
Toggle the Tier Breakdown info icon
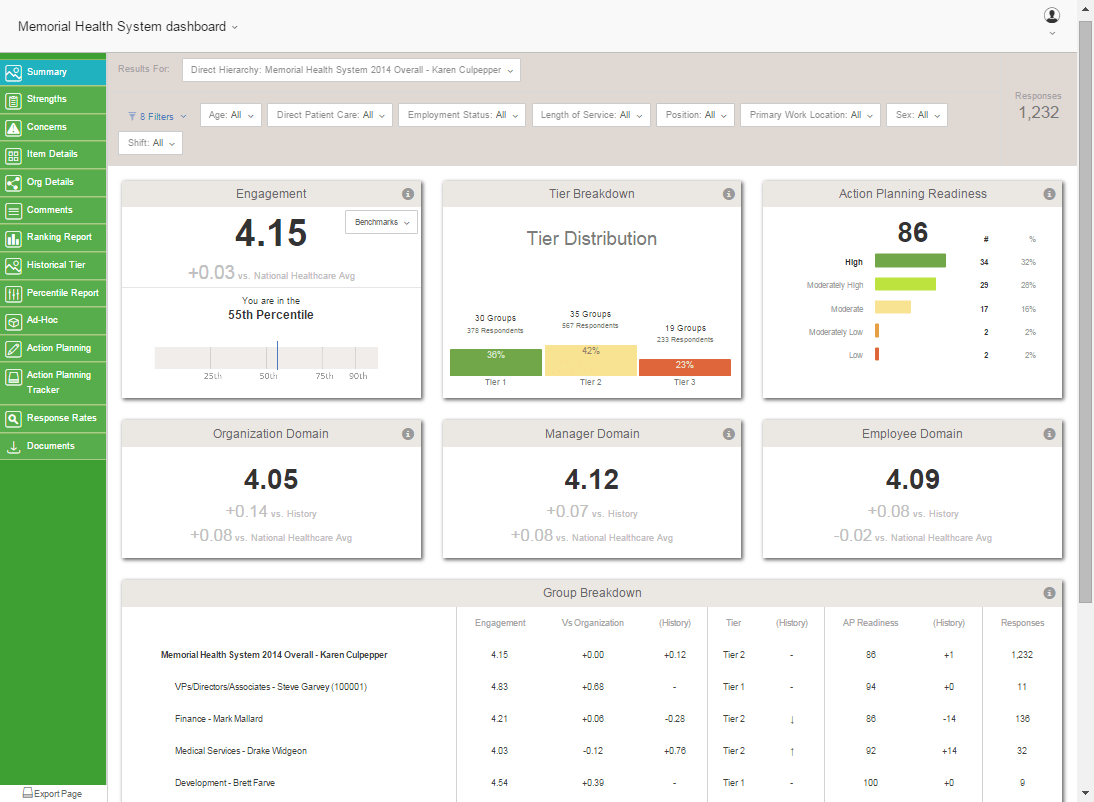tap(728, 194)
